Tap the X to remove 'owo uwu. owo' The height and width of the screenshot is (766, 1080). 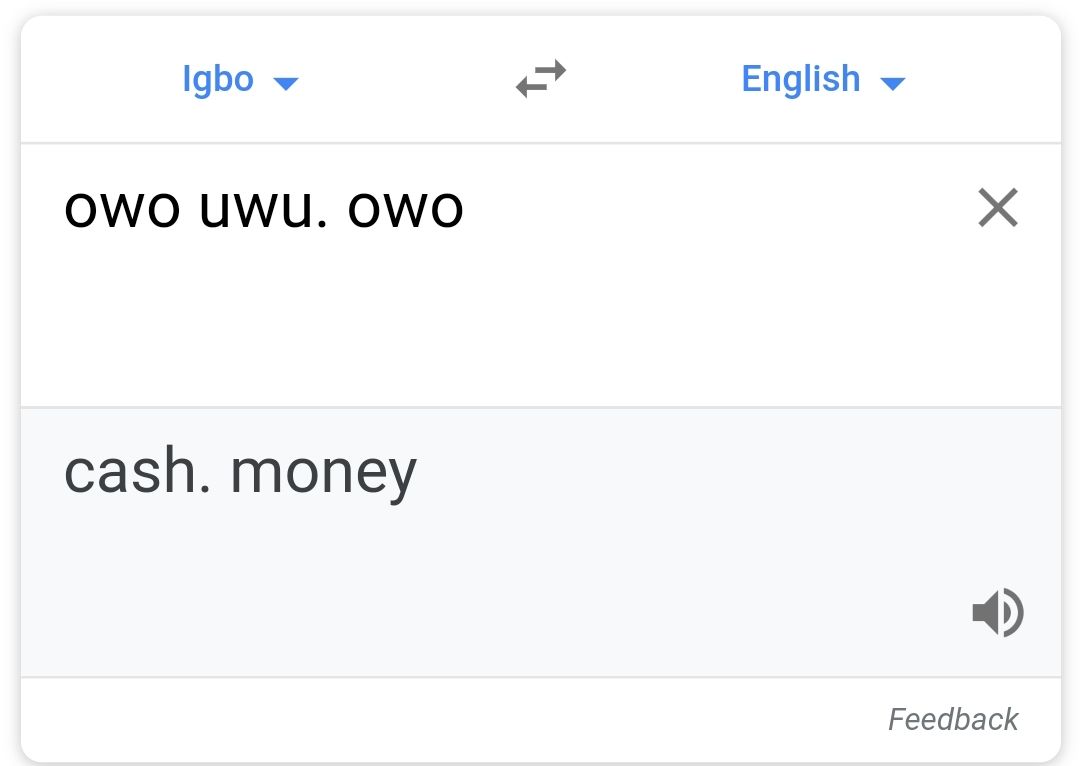(x=997, y=208)
